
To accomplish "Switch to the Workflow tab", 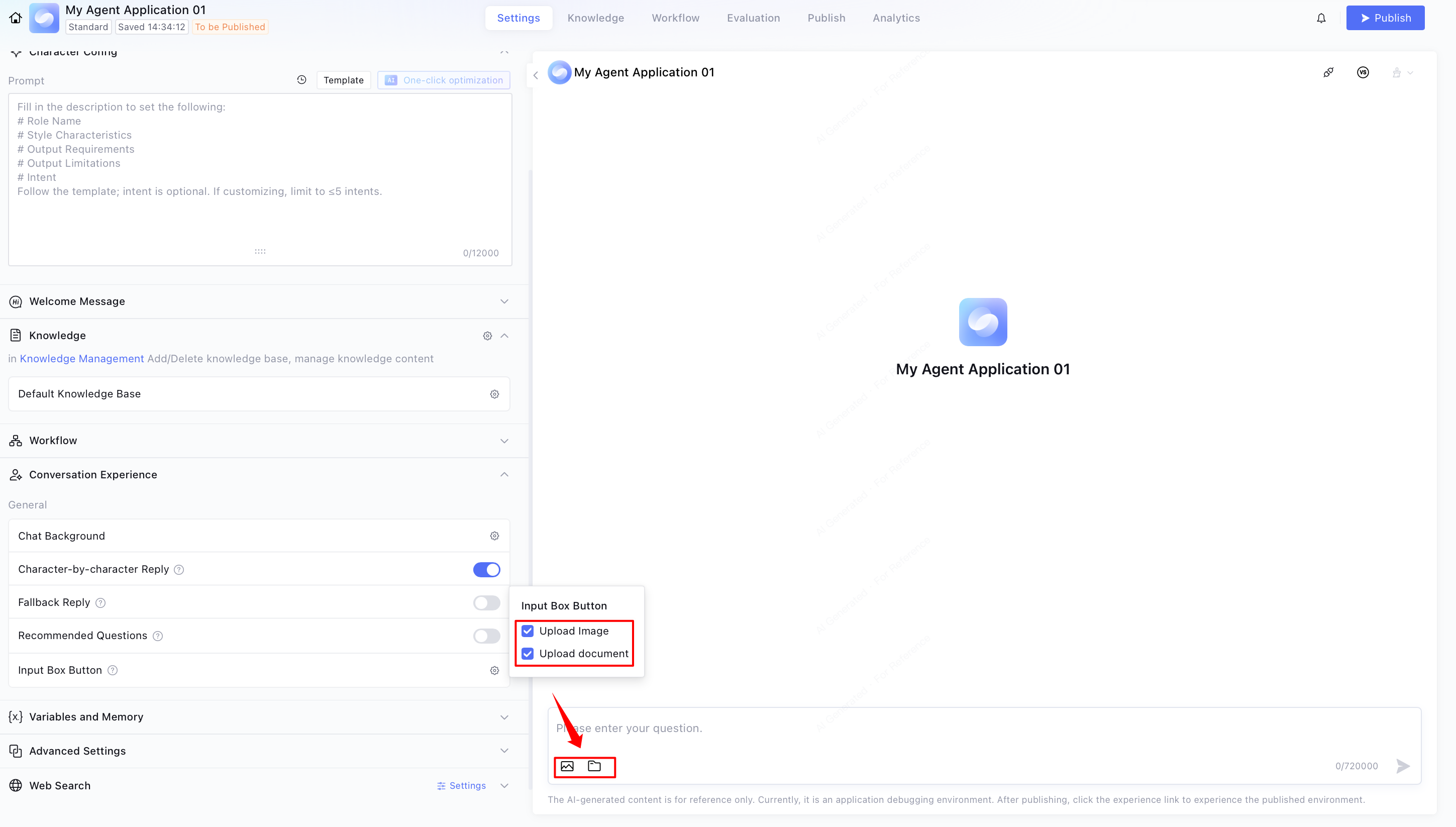I will coord(675,18).
